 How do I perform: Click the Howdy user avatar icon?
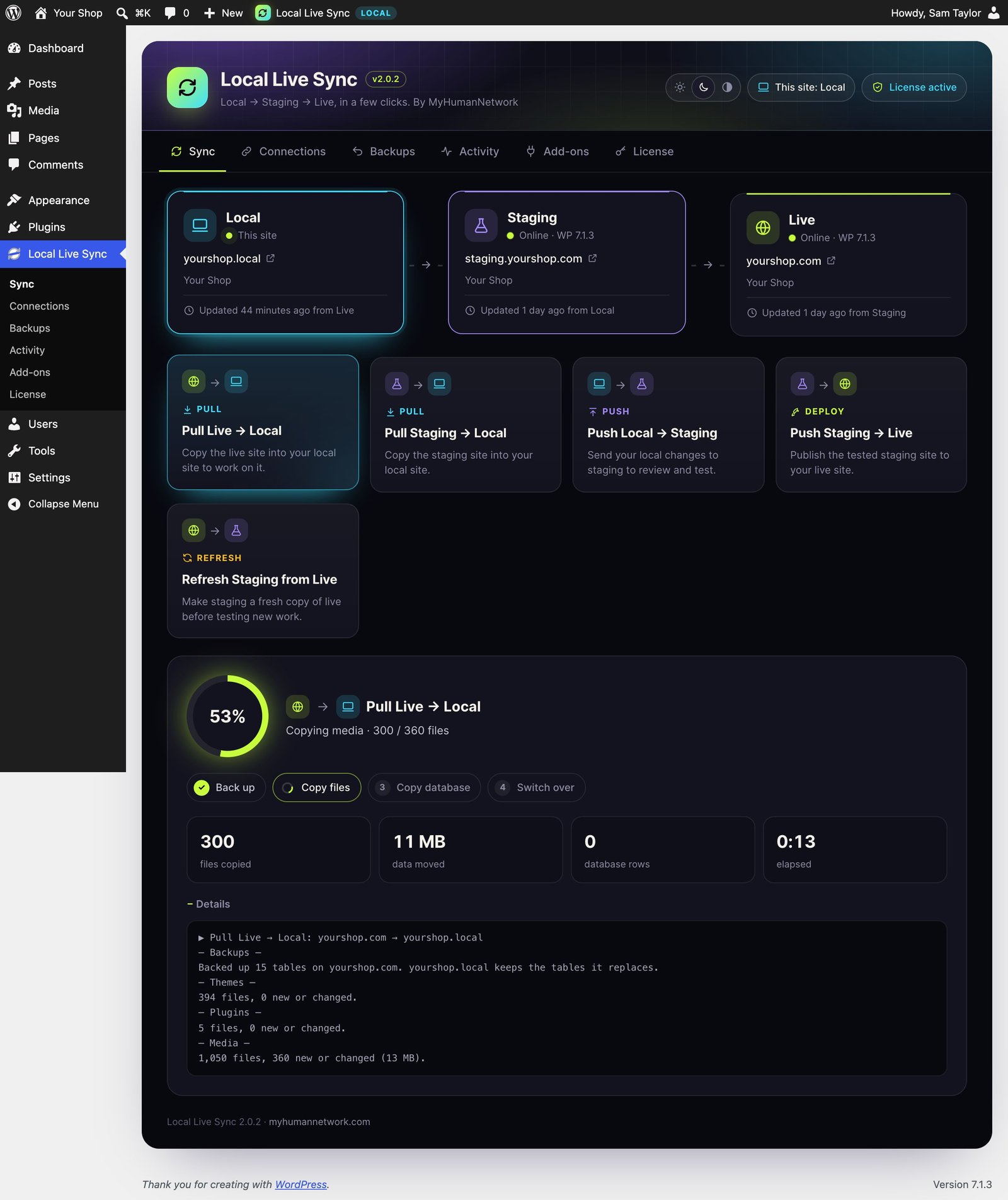tap(994, 13)
